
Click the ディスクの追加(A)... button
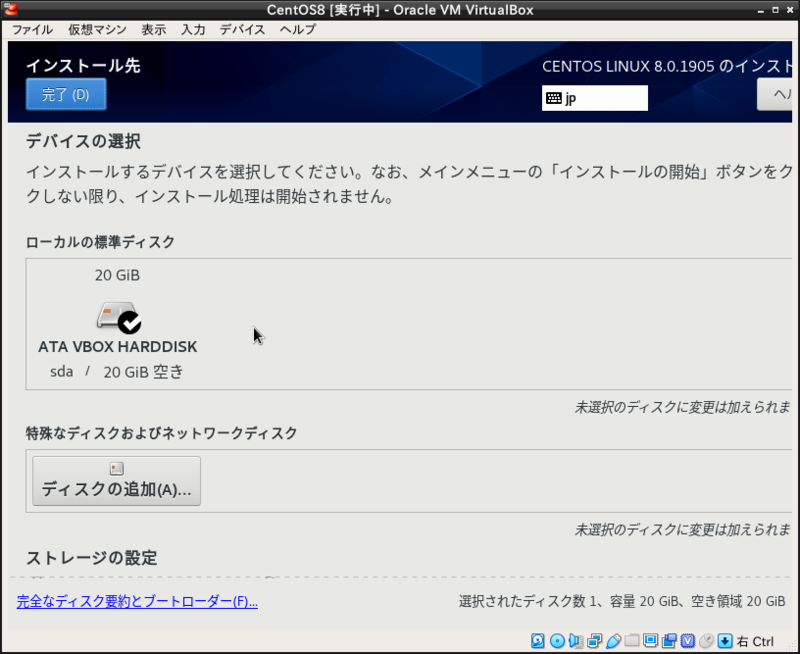point(116,481)
